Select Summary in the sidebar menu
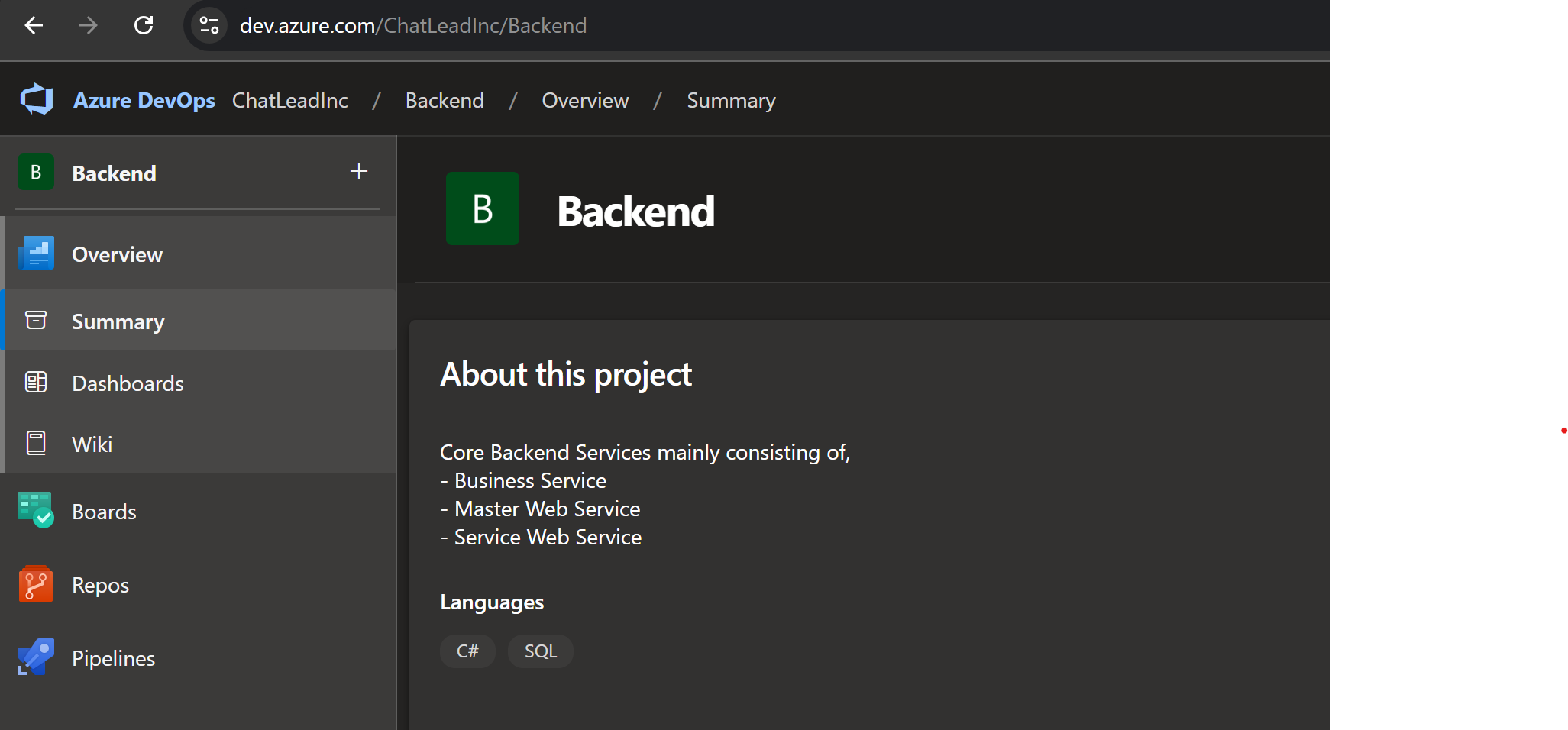The width and height of the screenshot is (1568, 730). coord(118,321)
